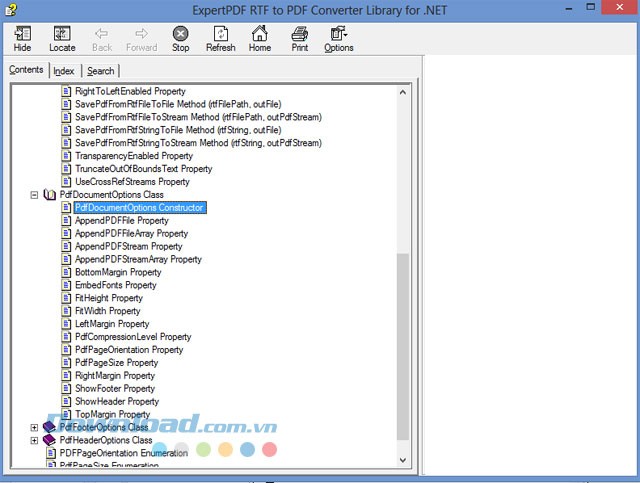Open FitWidth Property topic
Screen dimensions: 640x483
point(107,311)
